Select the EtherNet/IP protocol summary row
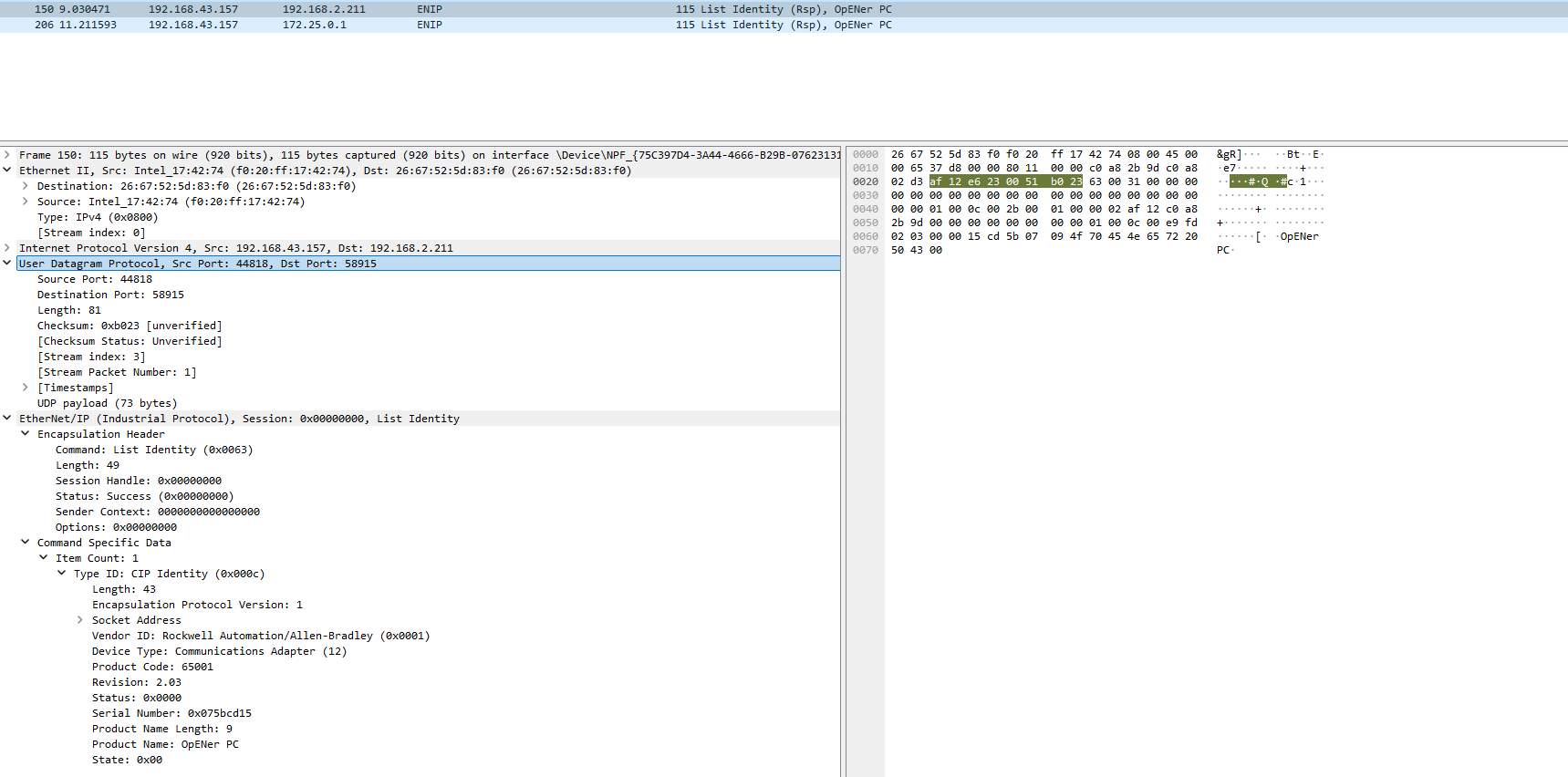The width and height of the screenshot is (1568, 777). 429,419
